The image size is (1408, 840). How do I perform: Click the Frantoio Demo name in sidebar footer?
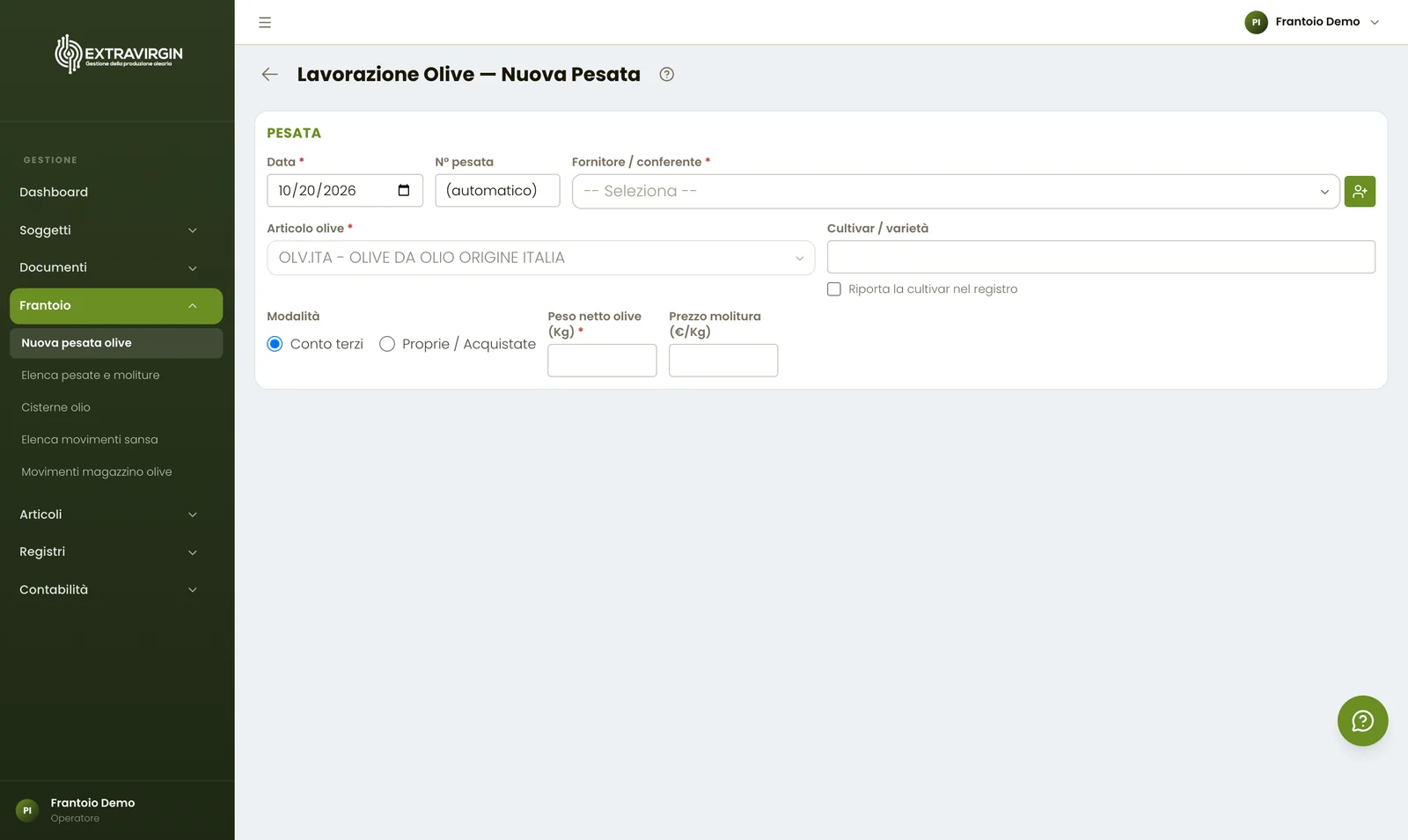92,803
